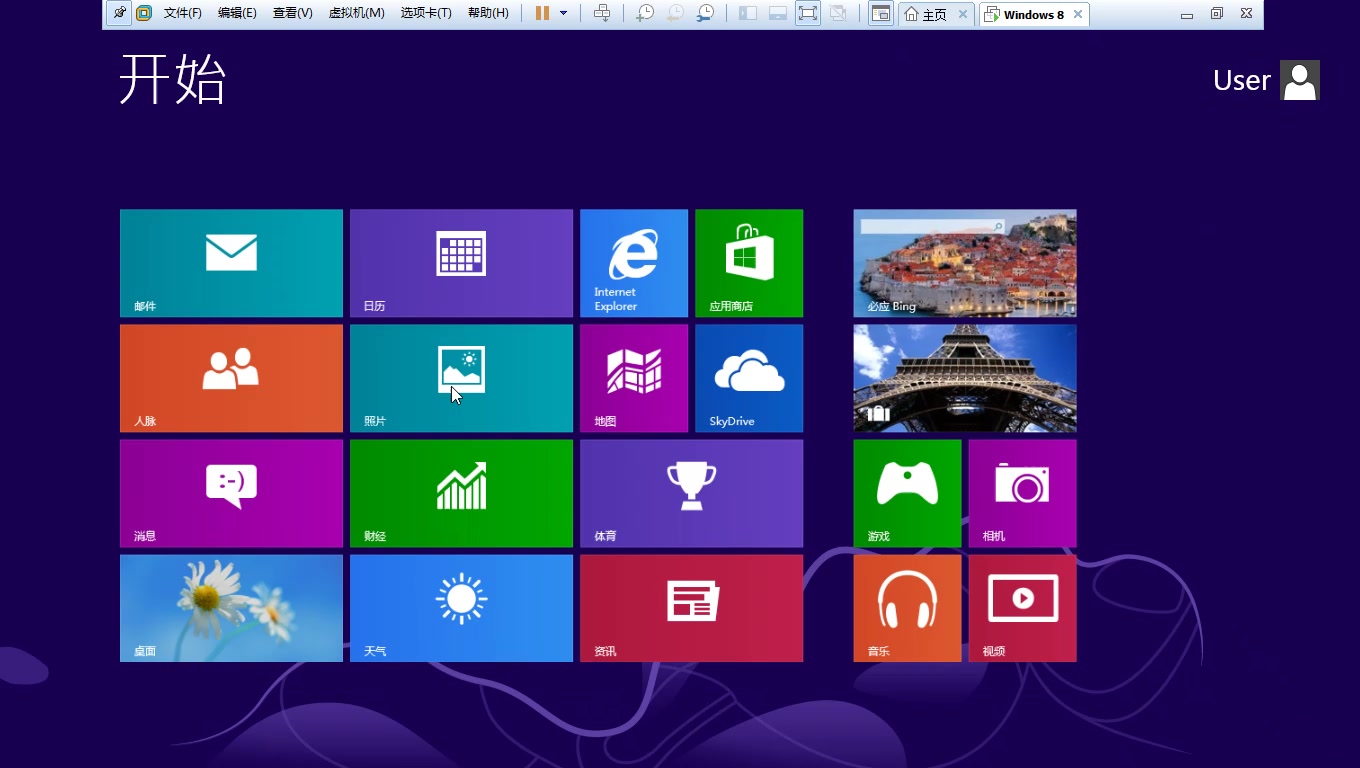Open the Desktop (桌面) tile
This screenshot has height=768, width=1360.
[x=231, y=608]
